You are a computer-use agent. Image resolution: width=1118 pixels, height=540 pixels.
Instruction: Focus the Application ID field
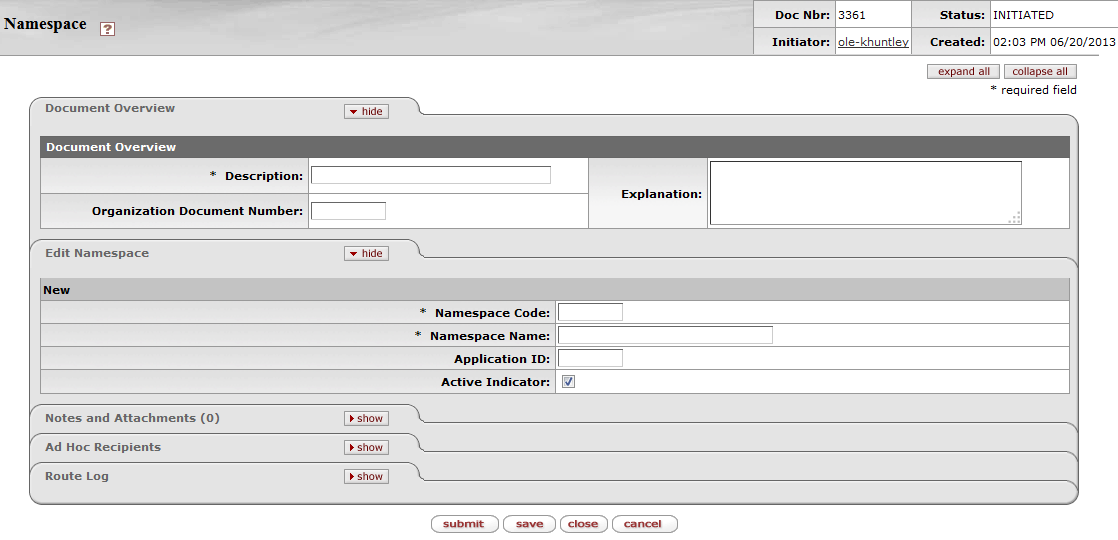click(590, 358)
